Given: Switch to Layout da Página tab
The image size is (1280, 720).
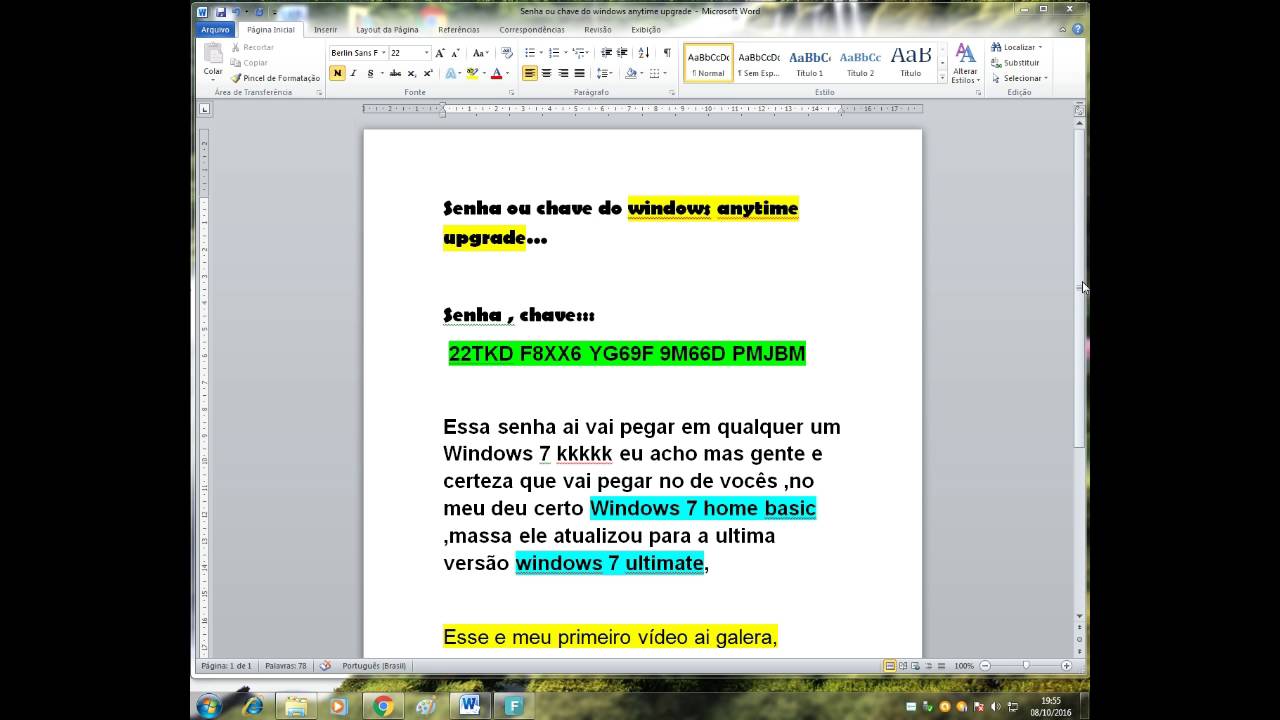Looking at the screenshot, I should (387, 30).
